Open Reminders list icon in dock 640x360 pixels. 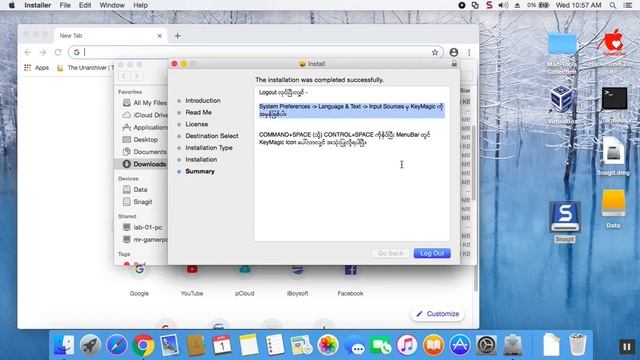275,345
